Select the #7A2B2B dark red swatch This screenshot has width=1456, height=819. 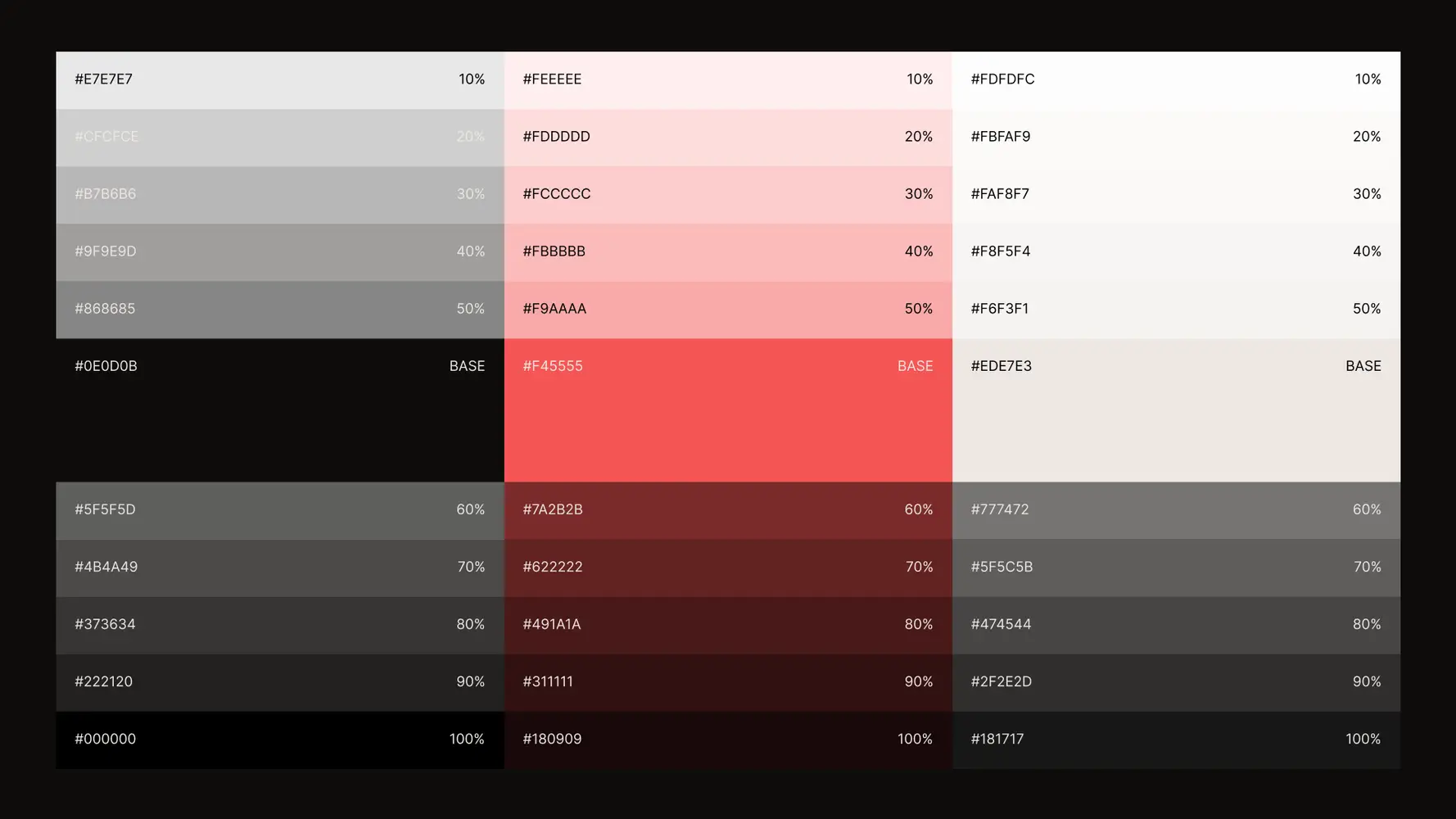[x=727, y=510]
